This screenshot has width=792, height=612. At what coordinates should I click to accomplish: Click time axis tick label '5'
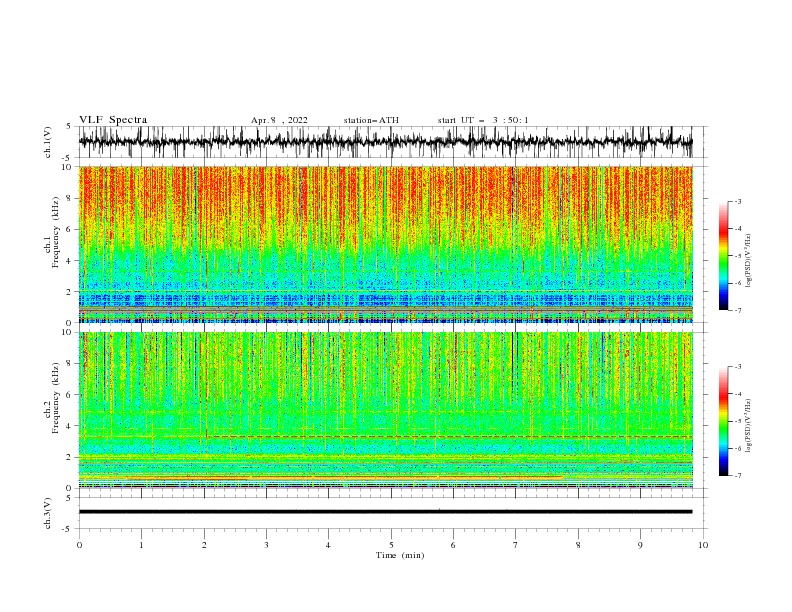(391, 545)
